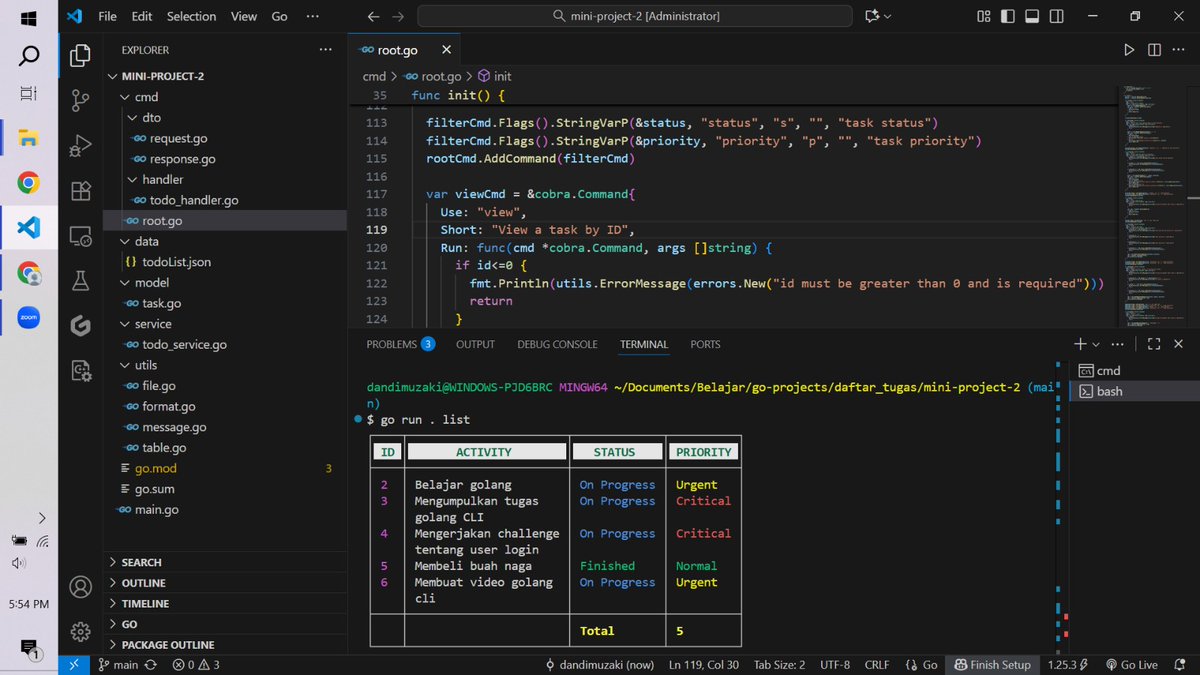Open the Selection menu
The width and height of the screenshot is (1200, 675).
191,16
